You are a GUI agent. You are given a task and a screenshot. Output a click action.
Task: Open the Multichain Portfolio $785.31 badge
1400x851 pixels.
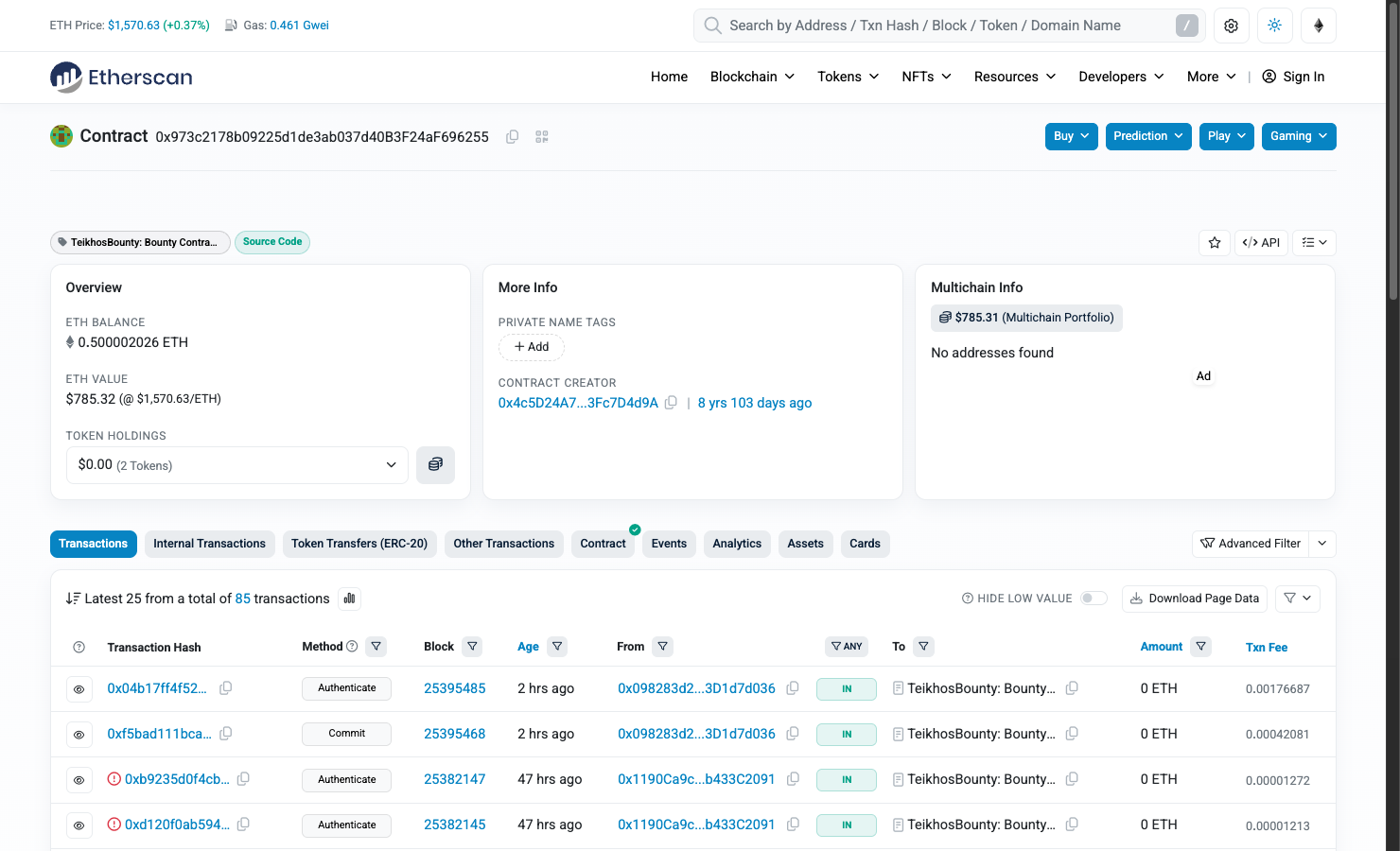tap(1026, 318)
